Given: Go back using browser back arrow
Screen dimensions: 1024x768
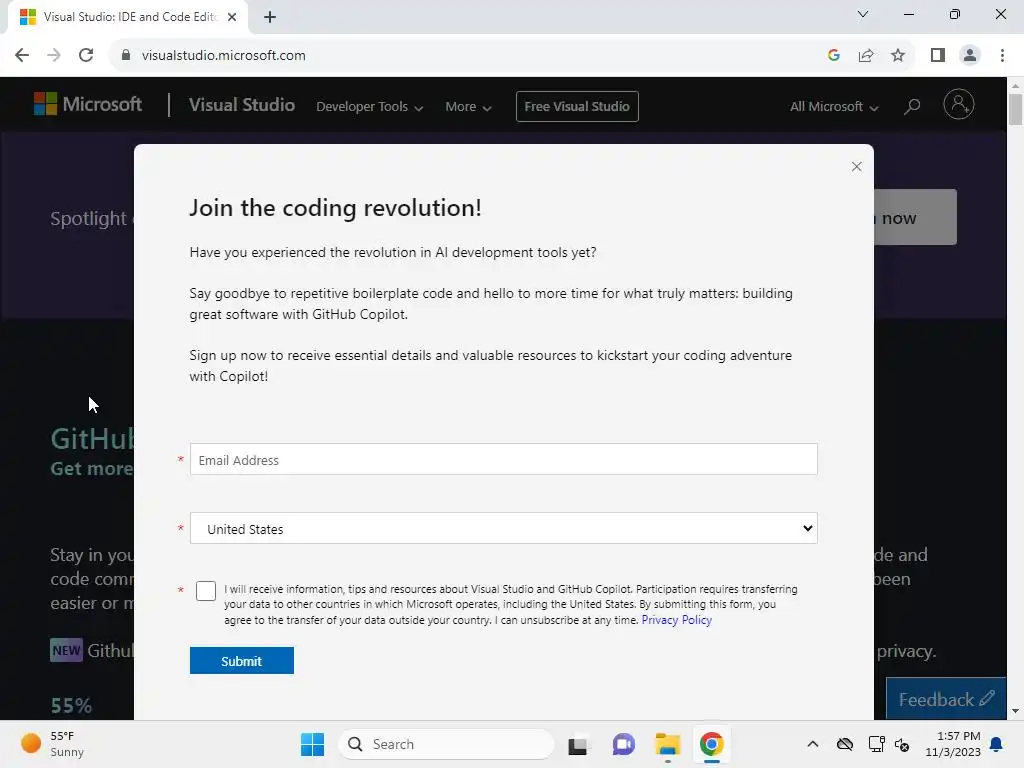Looking at the screenshot, I should [22, 55].
